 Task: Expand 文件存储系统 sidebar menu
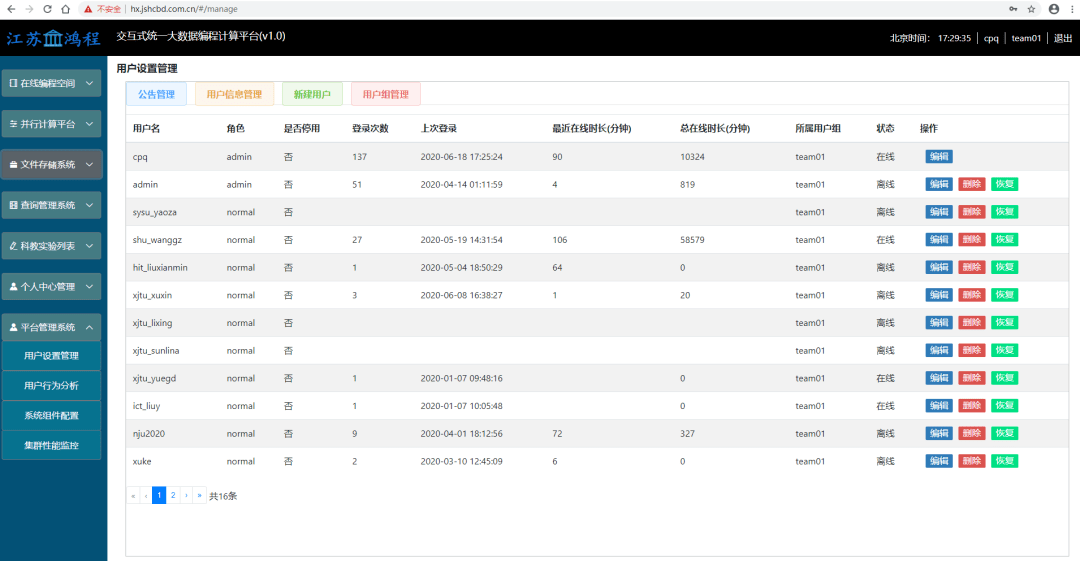(x=52, y=165)
